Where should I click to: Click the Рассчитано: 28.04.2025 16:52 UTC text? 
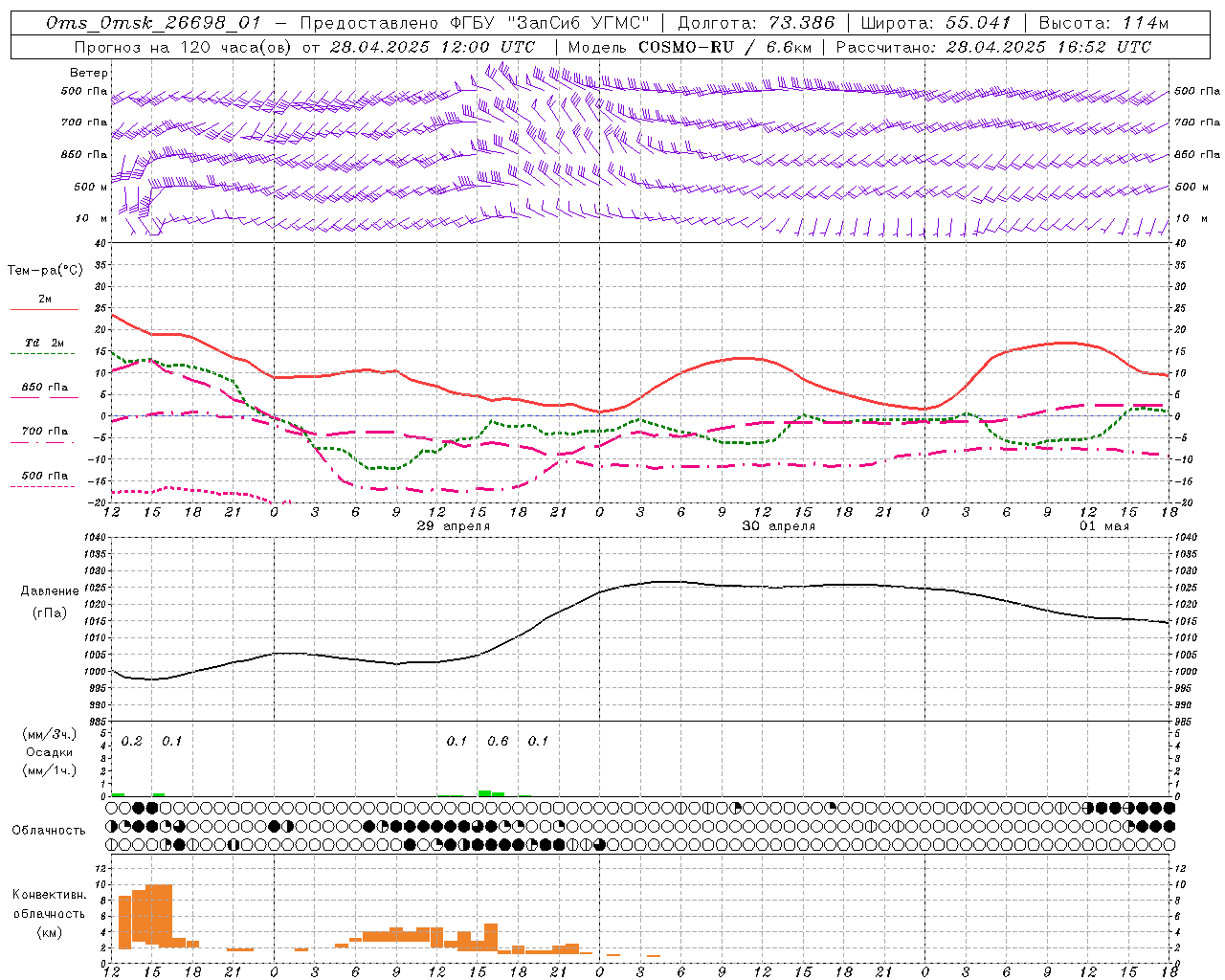[993, 47]
